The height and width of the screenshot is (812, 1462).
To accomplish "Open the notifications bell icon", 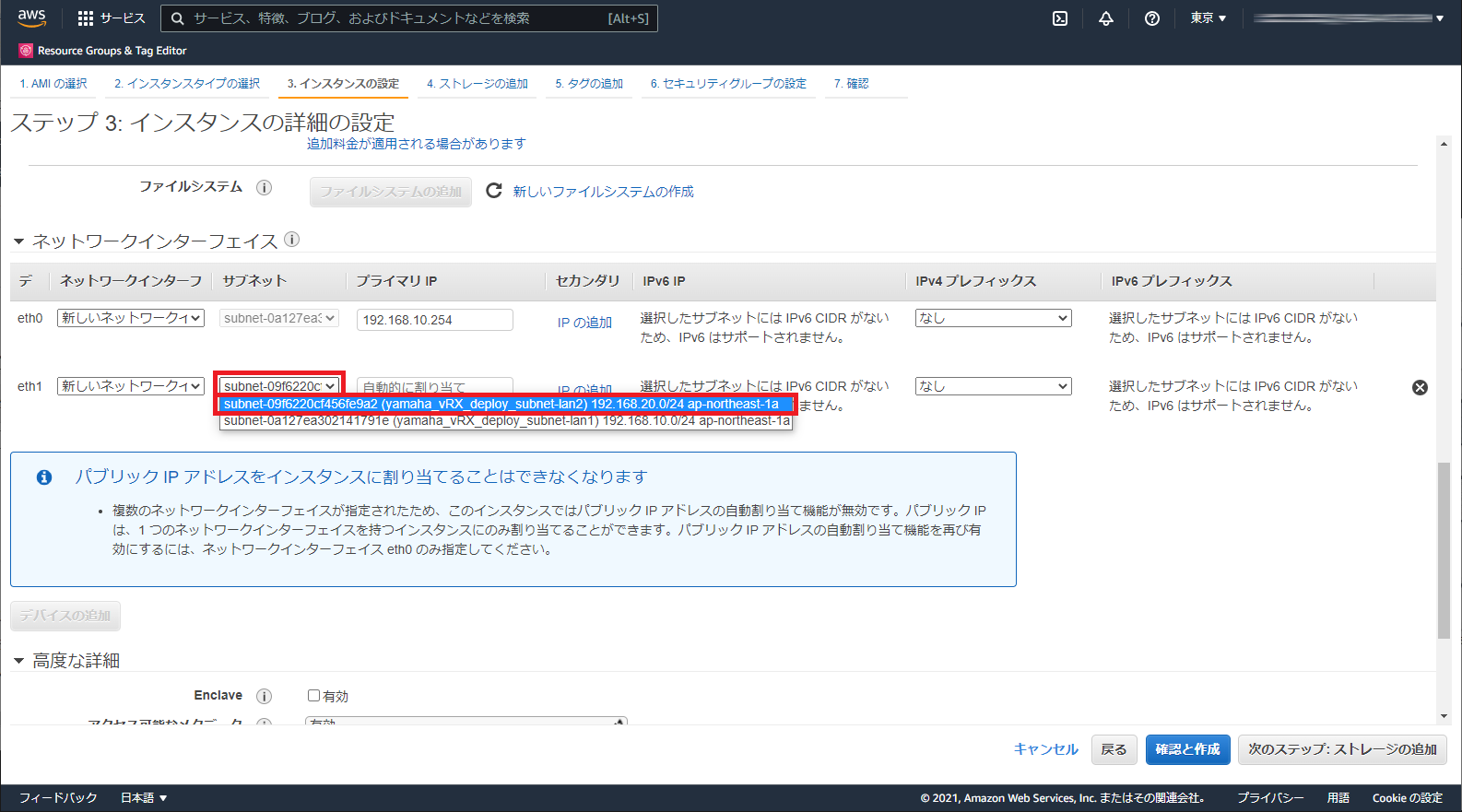I will coord(1106,18).
